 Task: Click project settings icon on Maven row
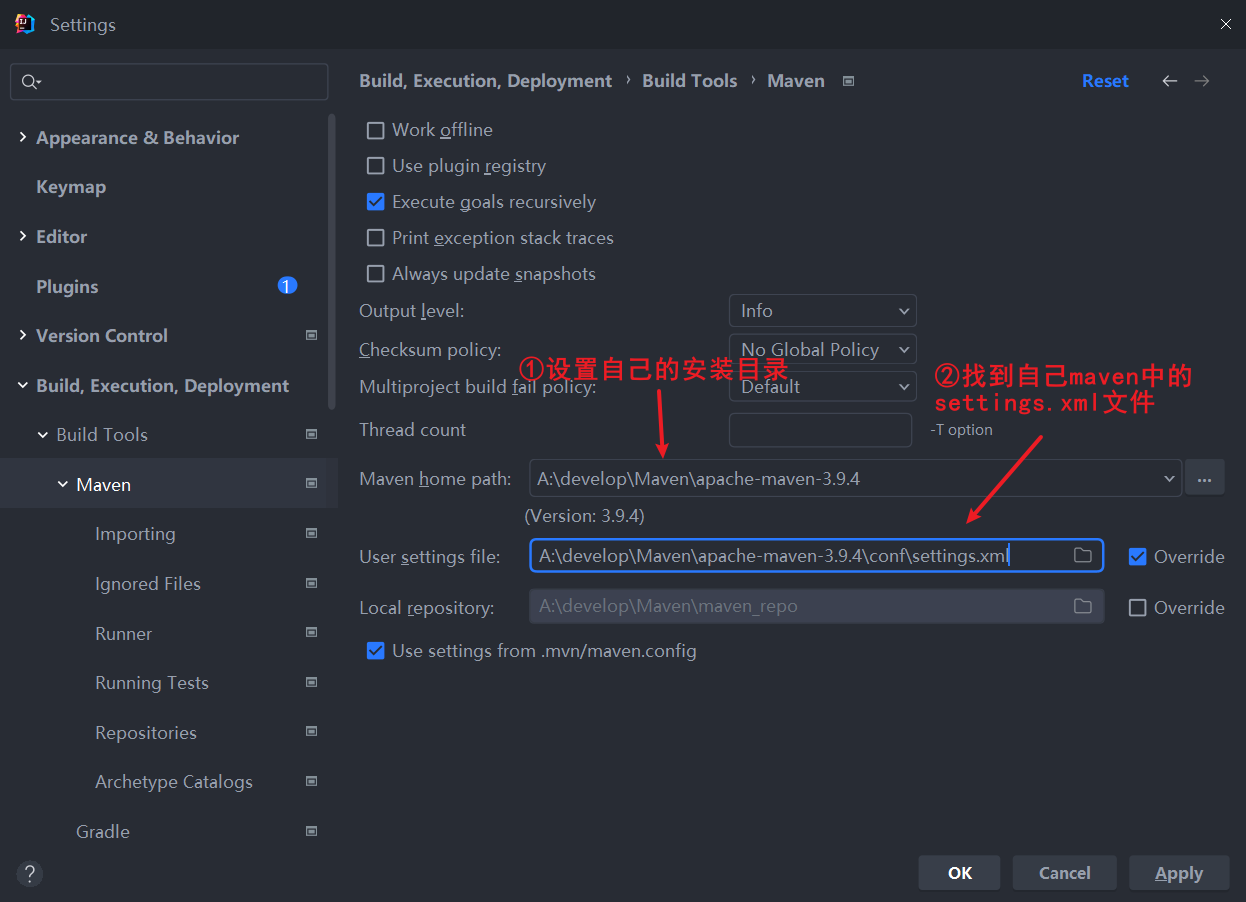tap(311, 484)
